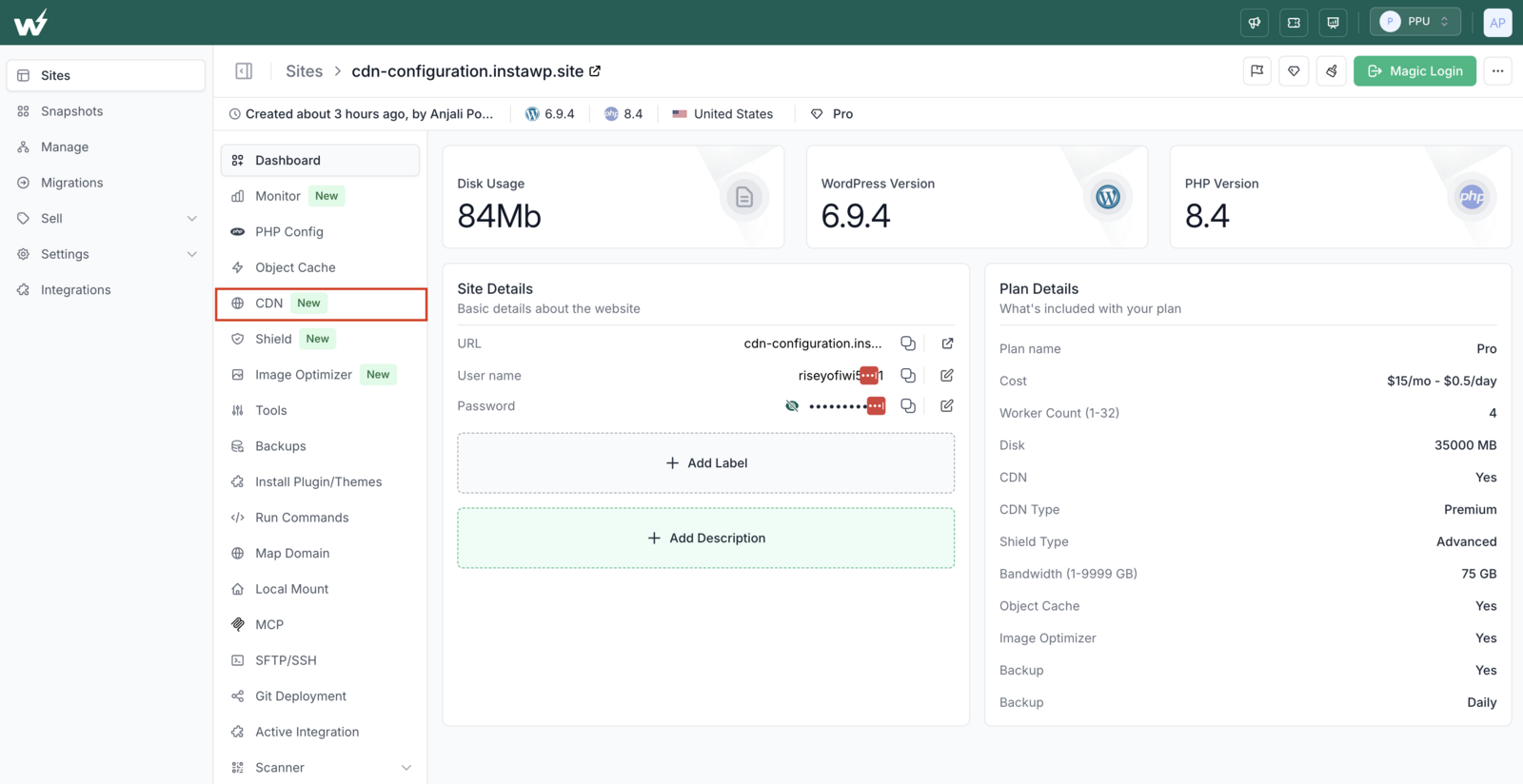This screenshot has height=784, width=1523.
Task: Open Snapshots in left sidebar
Action: tap(105, 111)
